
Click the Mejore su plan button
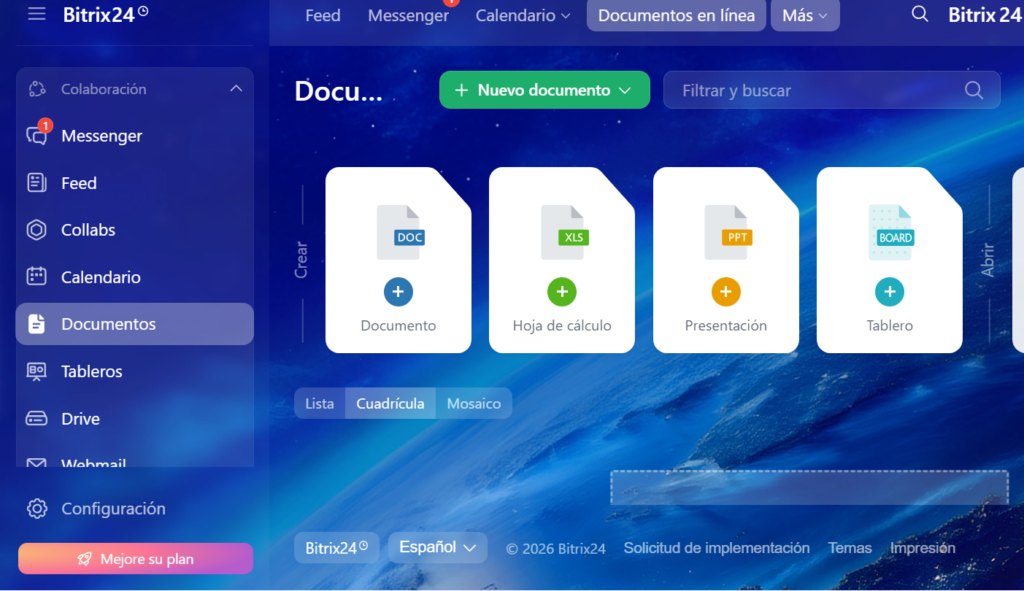[135, 559]
